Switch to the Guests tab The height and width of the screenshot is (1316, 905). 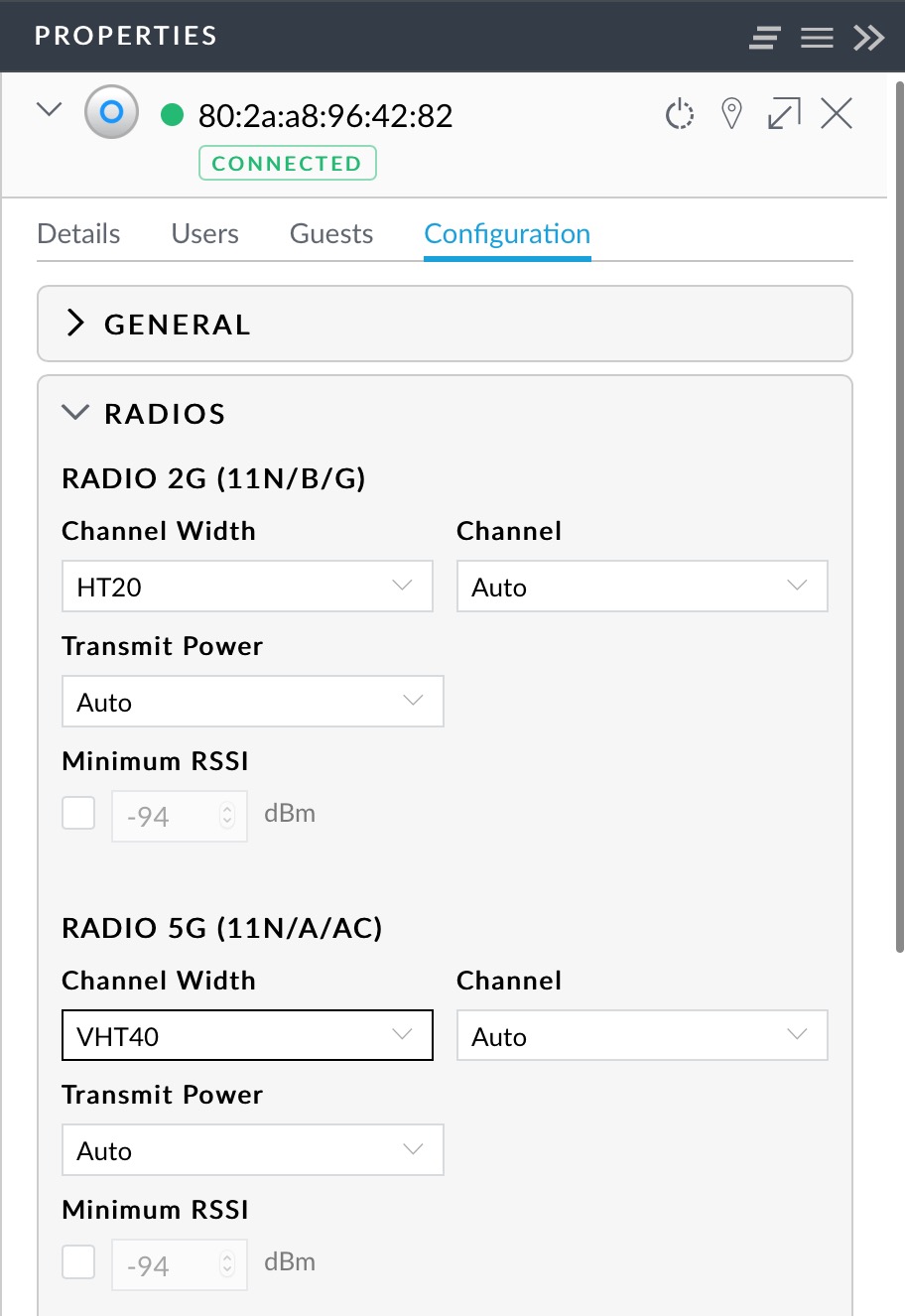[331, 234]
